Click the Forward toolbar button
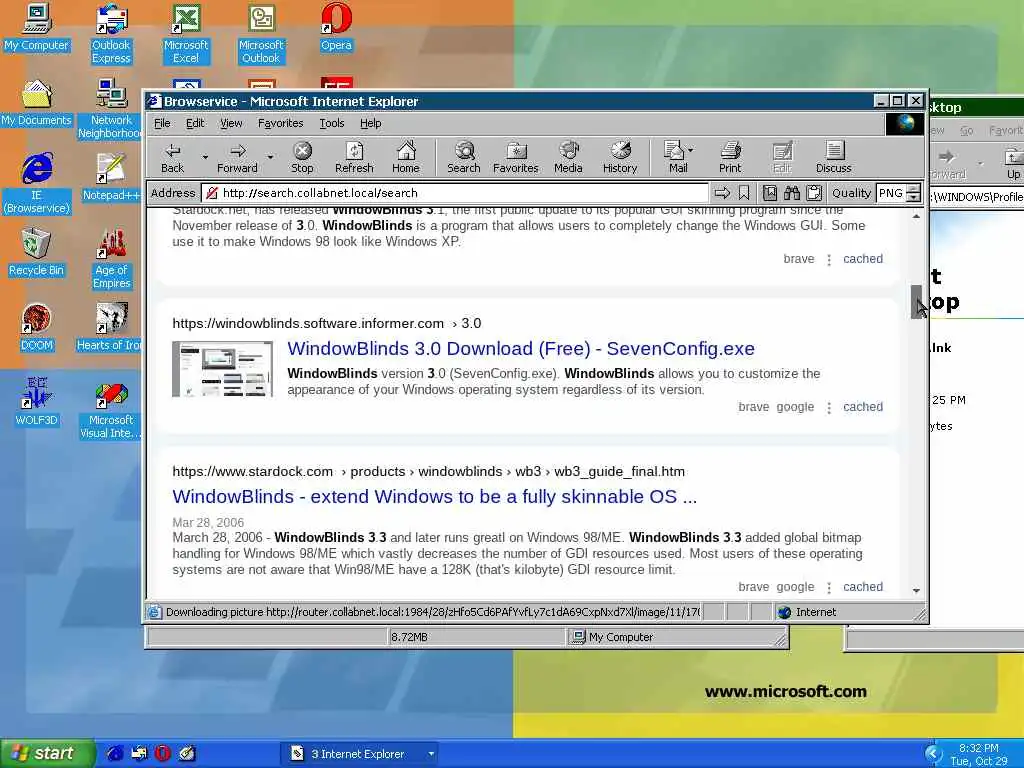The image size is (1024, 768). [237, 157]
